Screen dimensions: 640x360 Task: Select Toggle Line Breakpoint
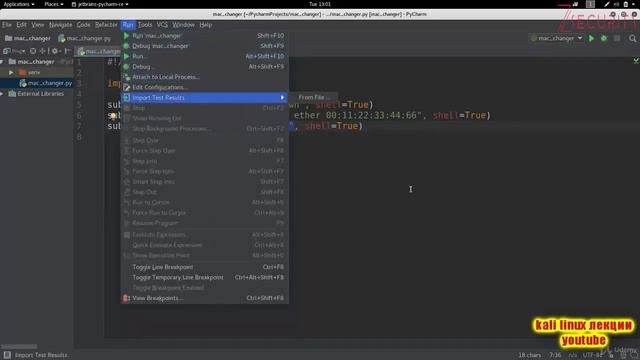[x=204, y=267]
